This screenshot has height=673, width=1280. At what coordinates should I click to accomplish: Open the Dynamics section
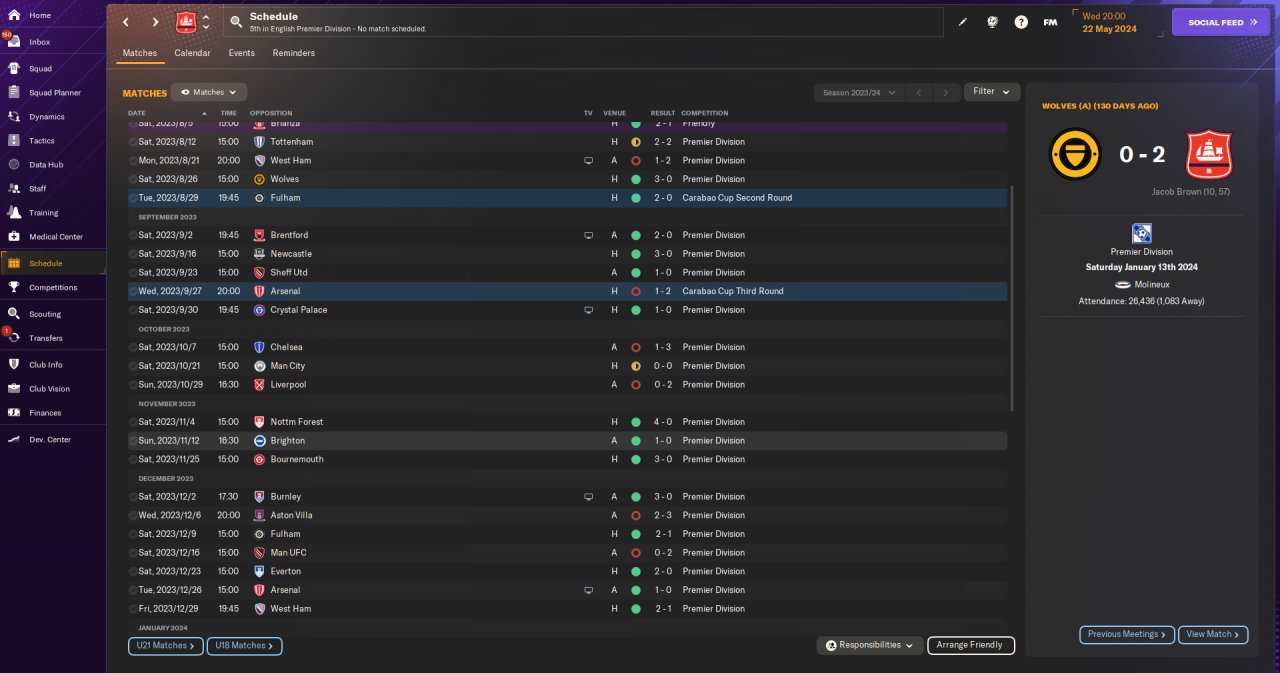pyautogui.click(x=46, y=117)
